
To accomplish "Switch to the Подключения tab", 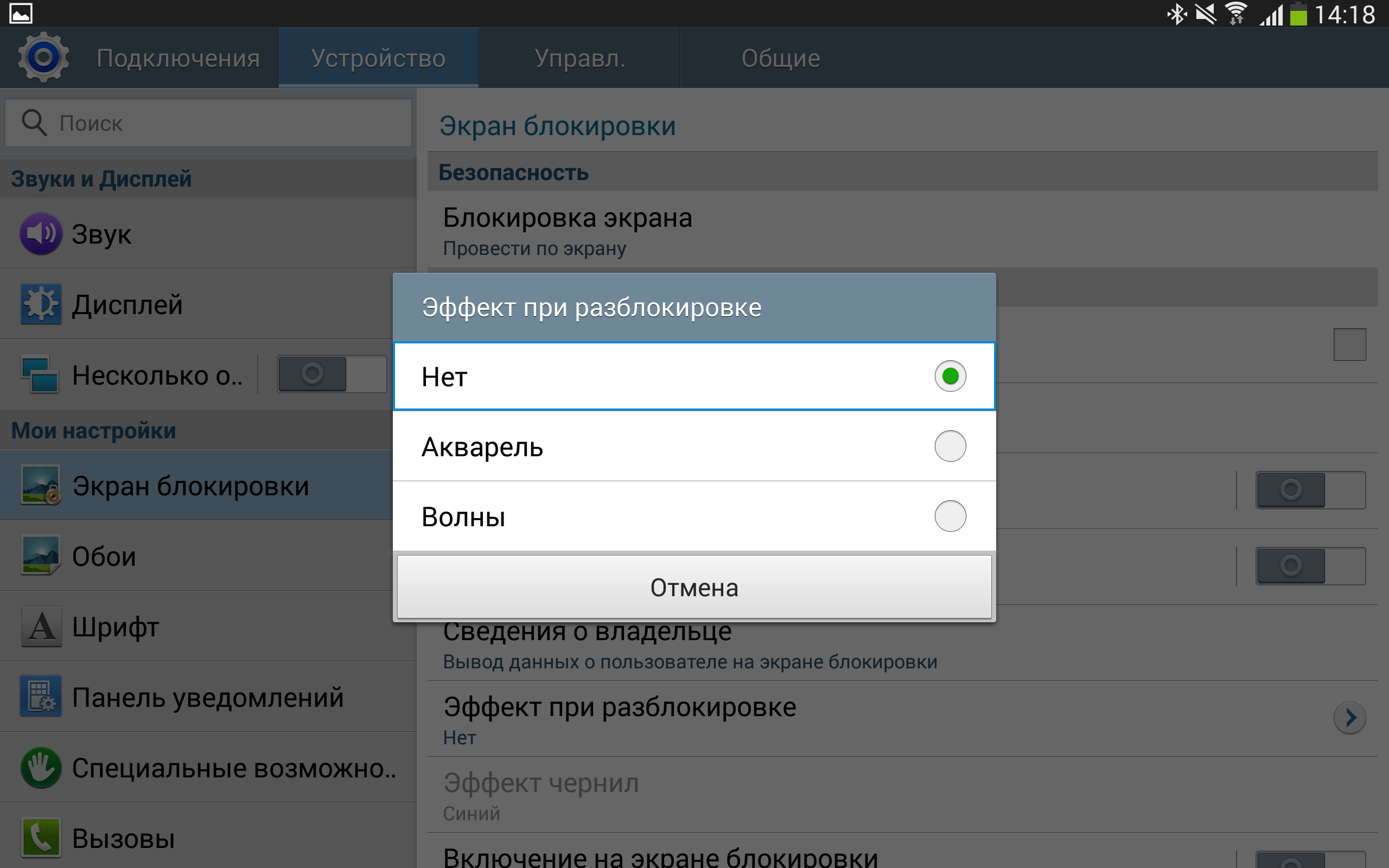I will tap(178, 58).
